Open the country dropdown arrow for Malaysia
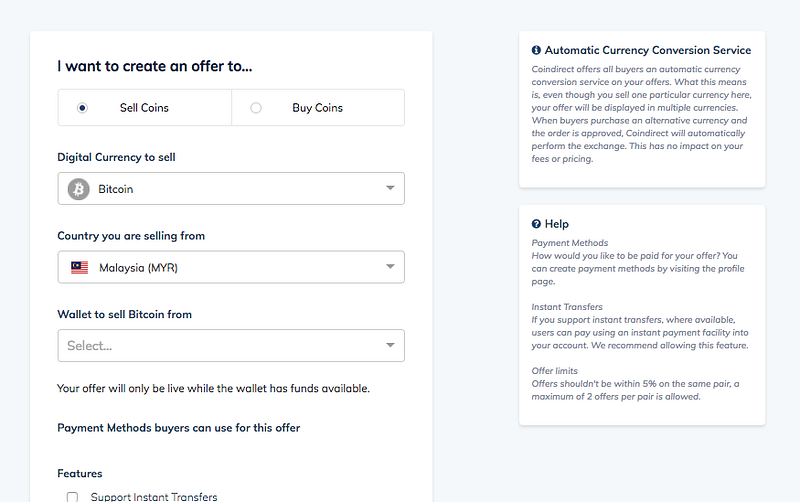800x502 pixels. (x=390, y=267)
